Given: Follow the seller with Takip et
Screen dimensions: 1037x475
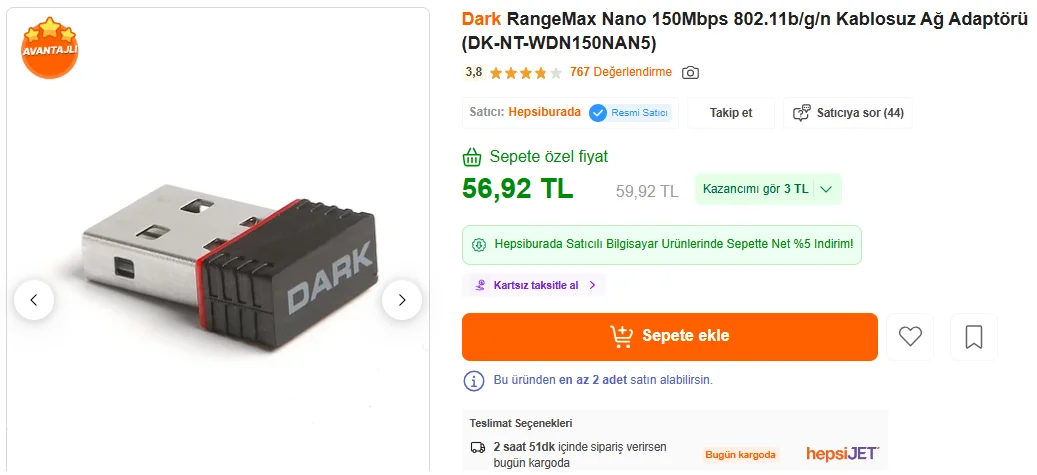Looking at the screenshot, I should click(x=731, y=113).
